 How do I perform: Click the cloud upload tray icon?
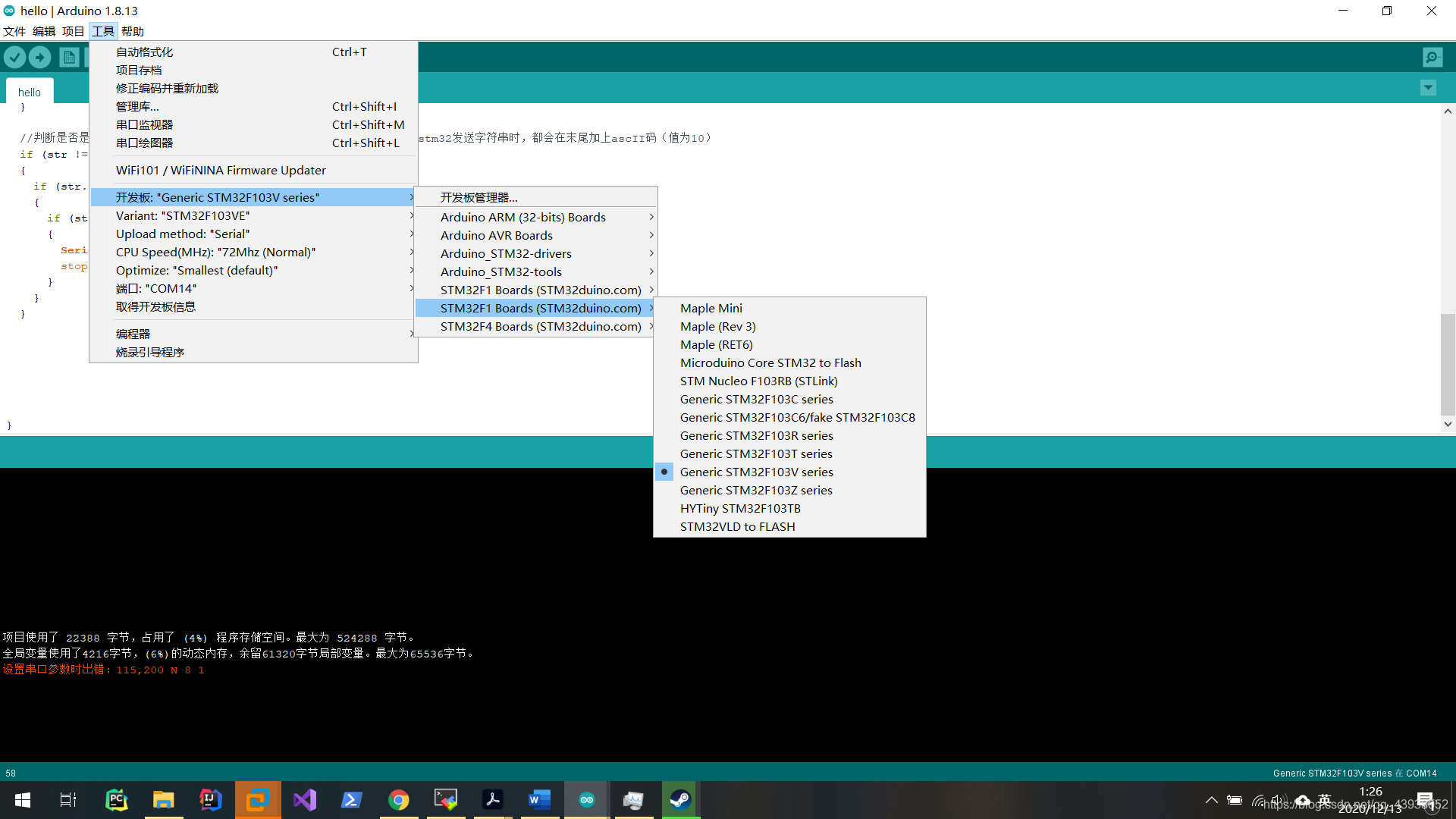click(1303, 799)
